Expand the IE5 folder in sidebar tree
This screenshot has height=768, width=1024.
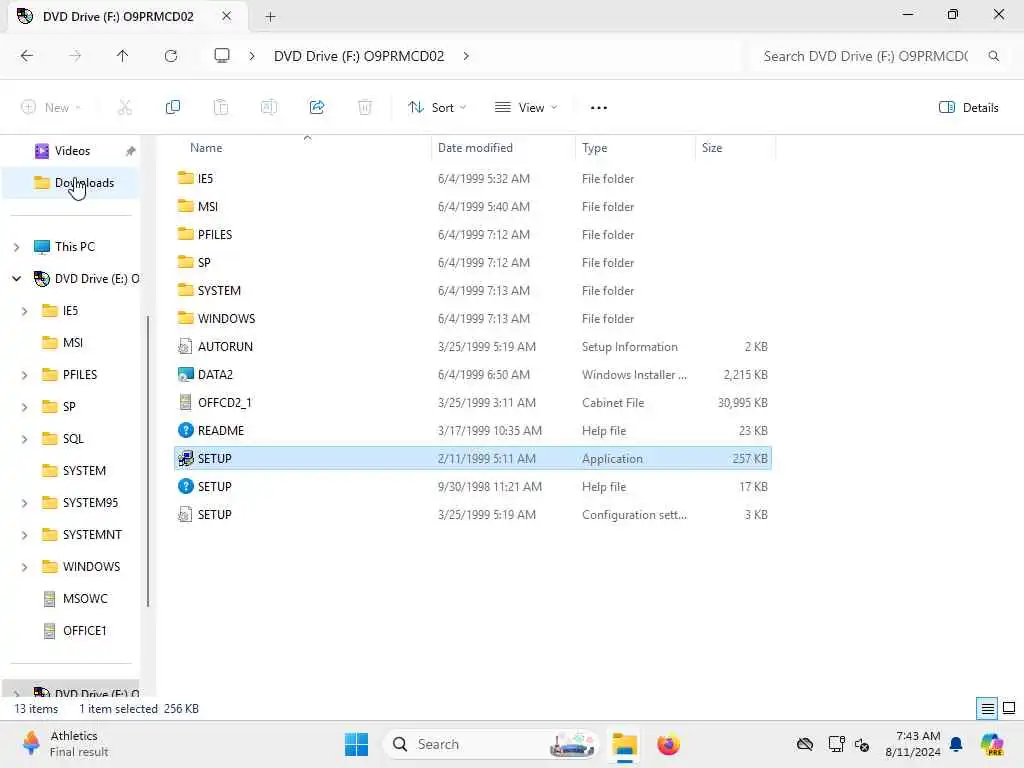(24, 311)
